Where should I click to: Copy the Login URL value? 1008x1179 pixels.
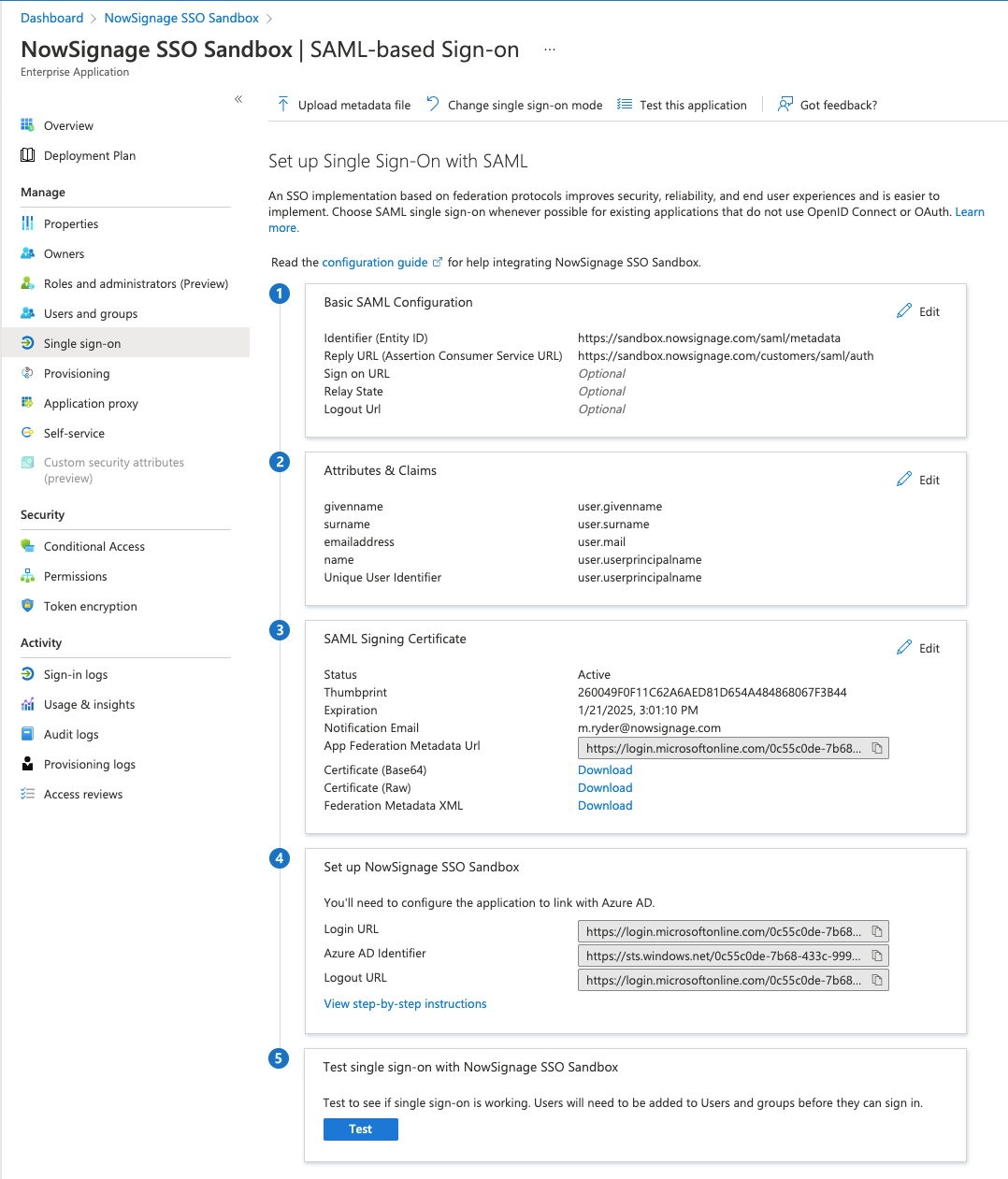click(876, 931)
